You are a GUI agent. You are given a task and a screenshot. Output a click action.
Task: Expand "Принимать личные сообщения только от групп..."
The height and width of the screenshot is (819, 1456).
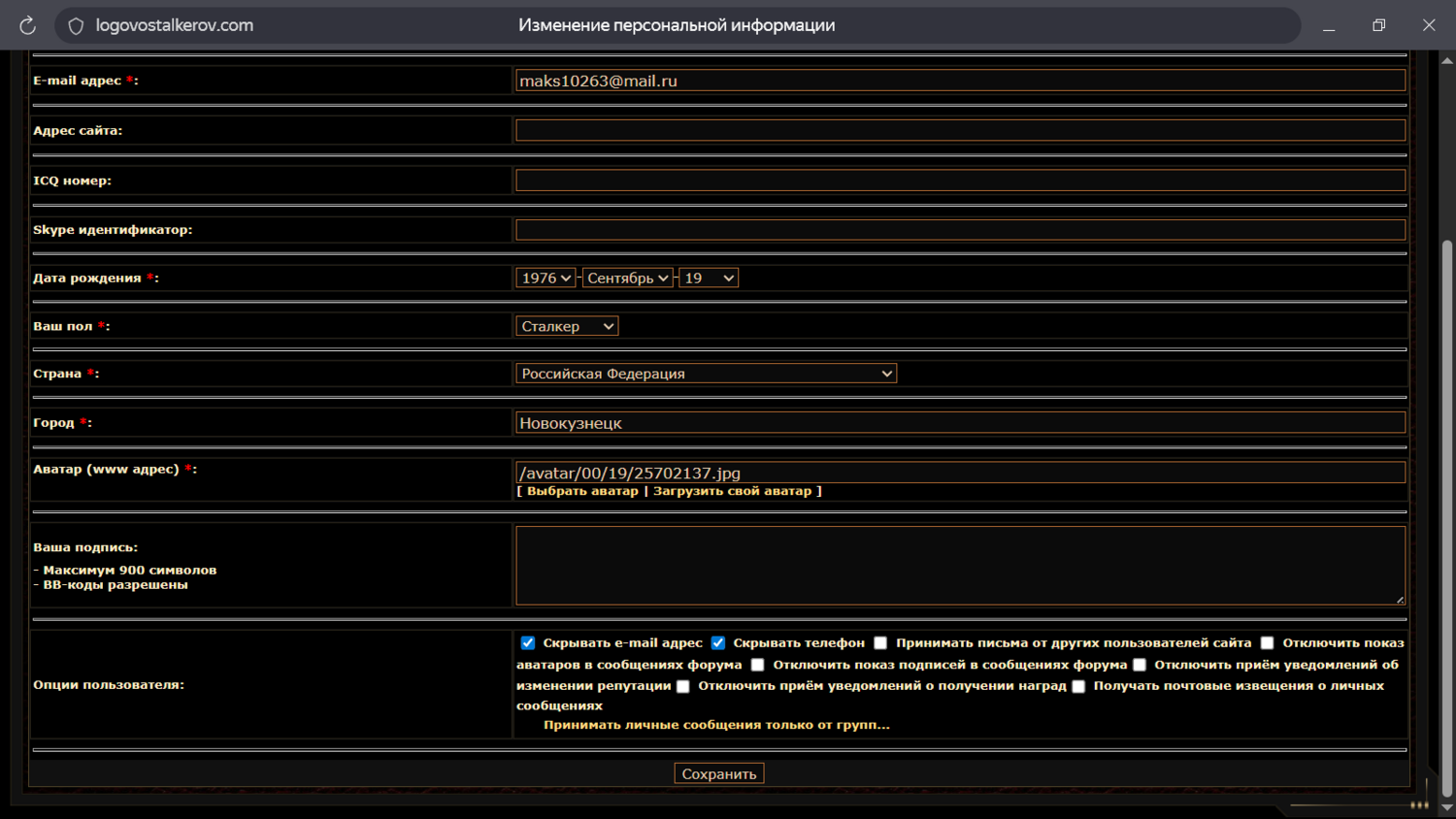point(716,725)
